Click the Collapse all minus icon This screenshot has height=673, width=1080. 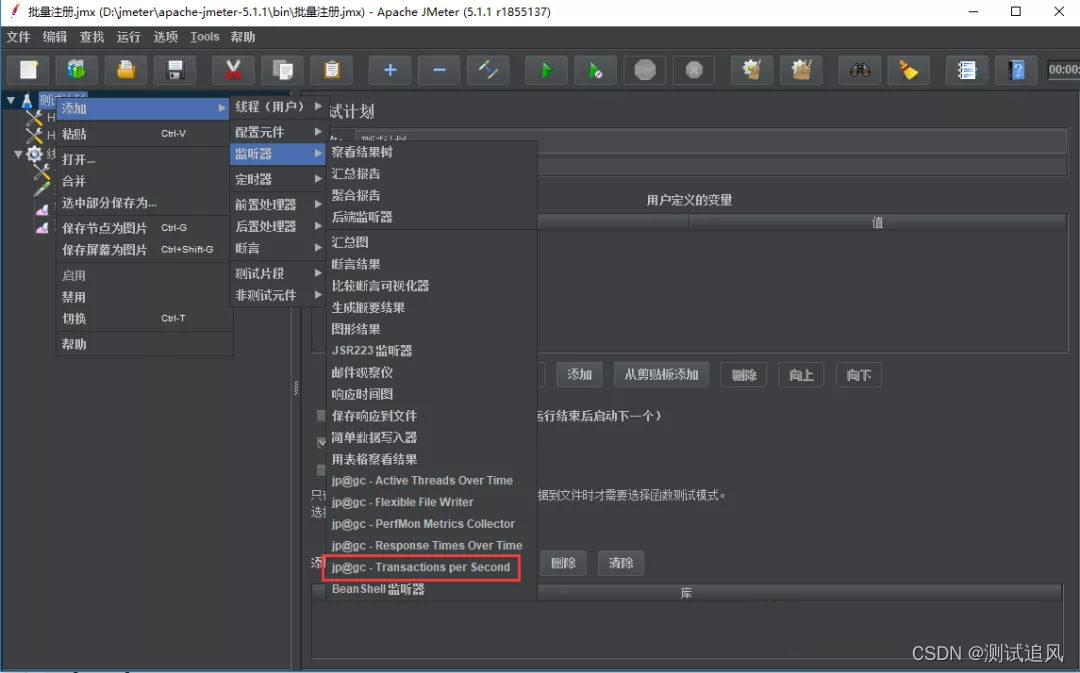click(439, 70)
